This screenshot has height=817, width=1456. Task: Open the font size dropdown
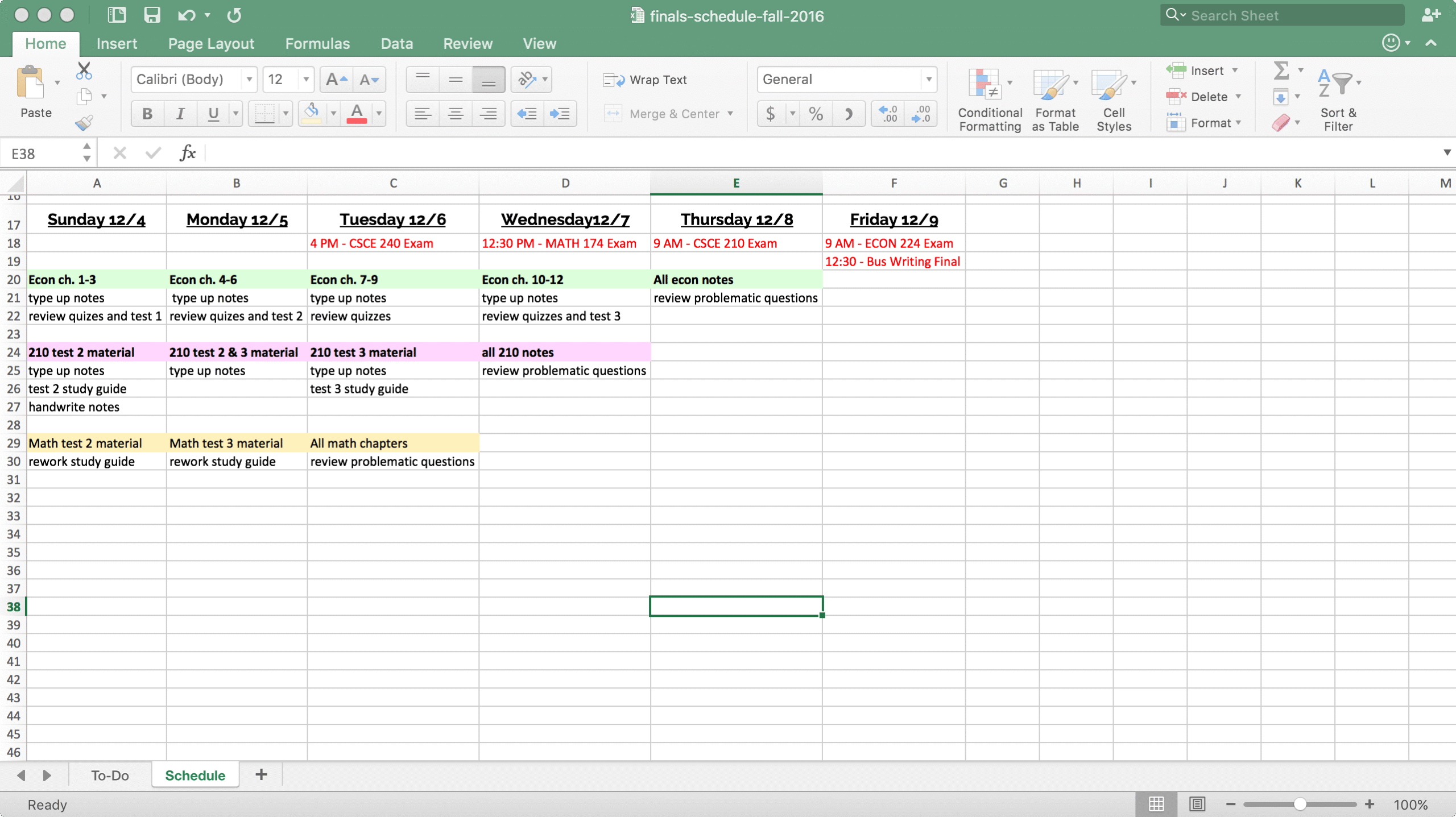[305, 80]
